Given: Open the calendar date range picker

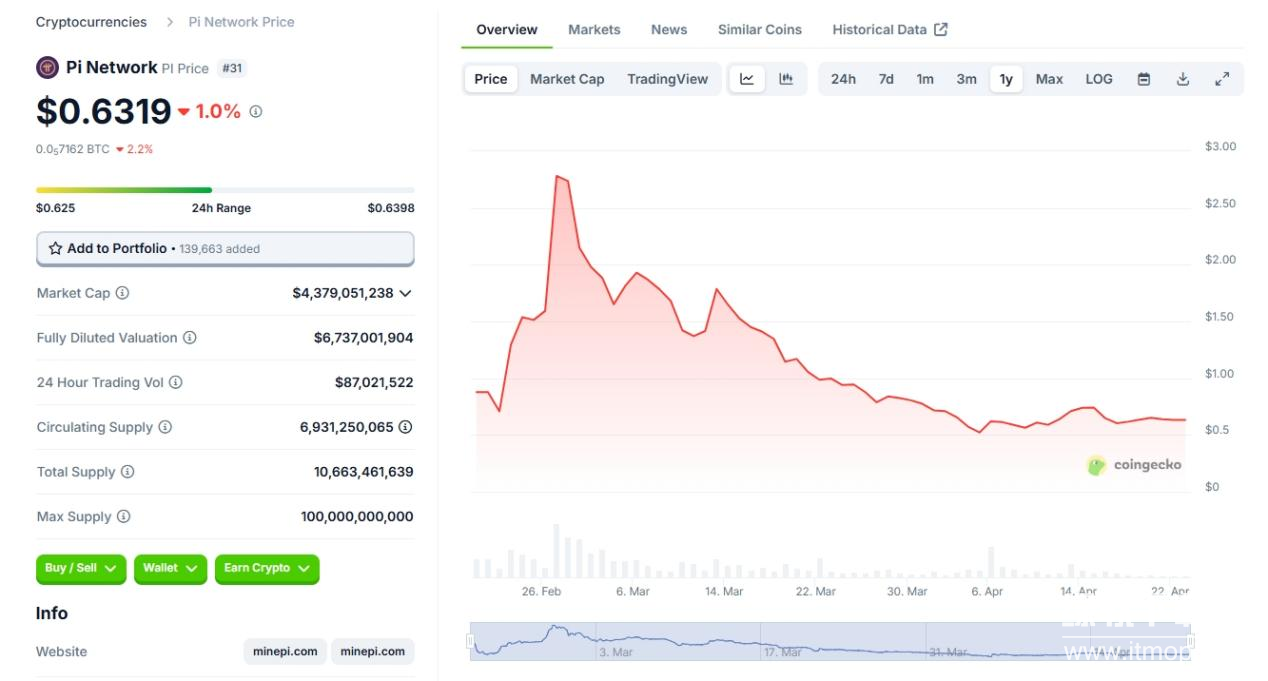Looking at the screenshot, I should (1144, 79).
